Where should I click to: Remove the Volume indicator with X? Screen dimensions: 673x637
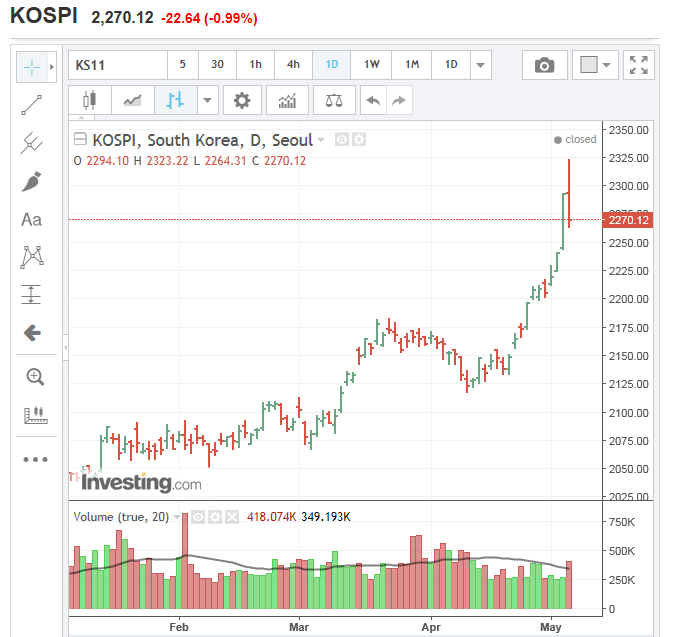(x=232, y=516)
